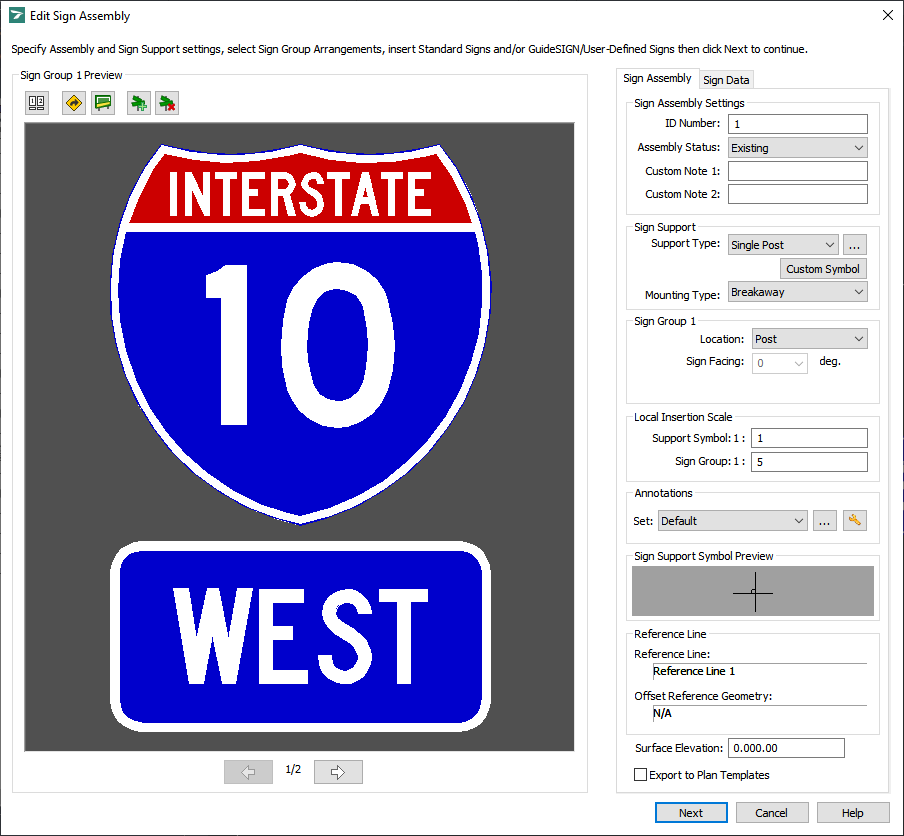Click the Surface Elevation field

[786, 748]
